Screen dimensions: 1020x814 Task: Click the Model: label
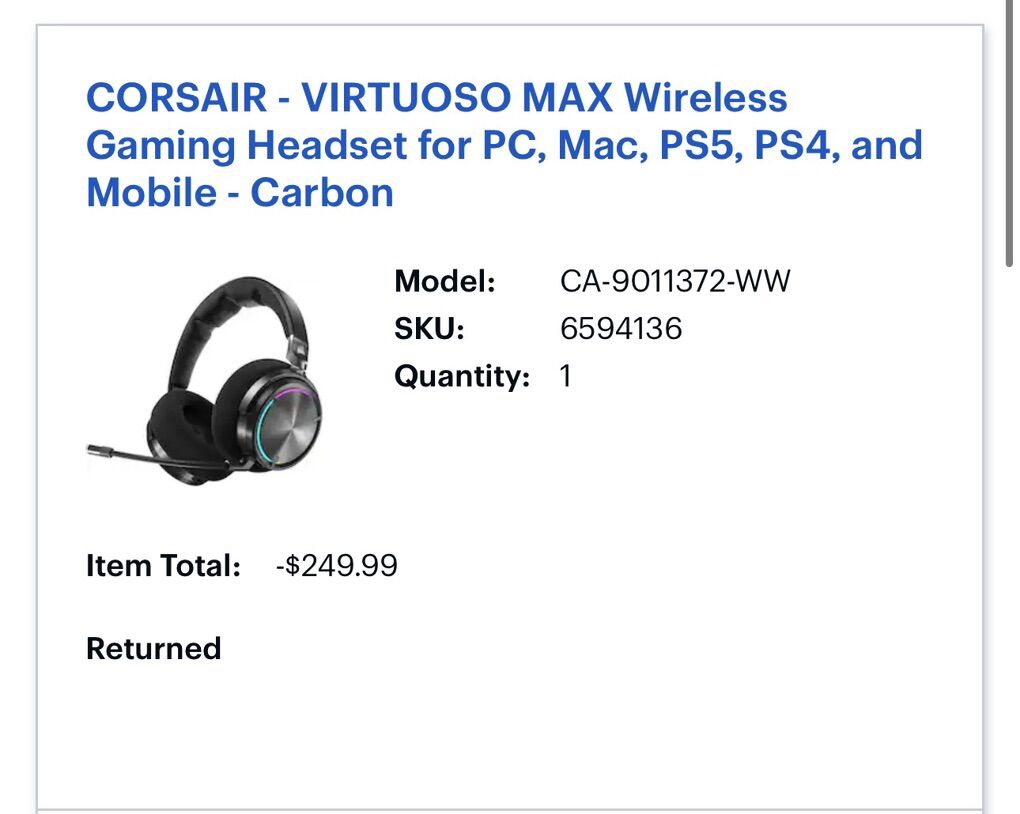click(x=445, y=281)
